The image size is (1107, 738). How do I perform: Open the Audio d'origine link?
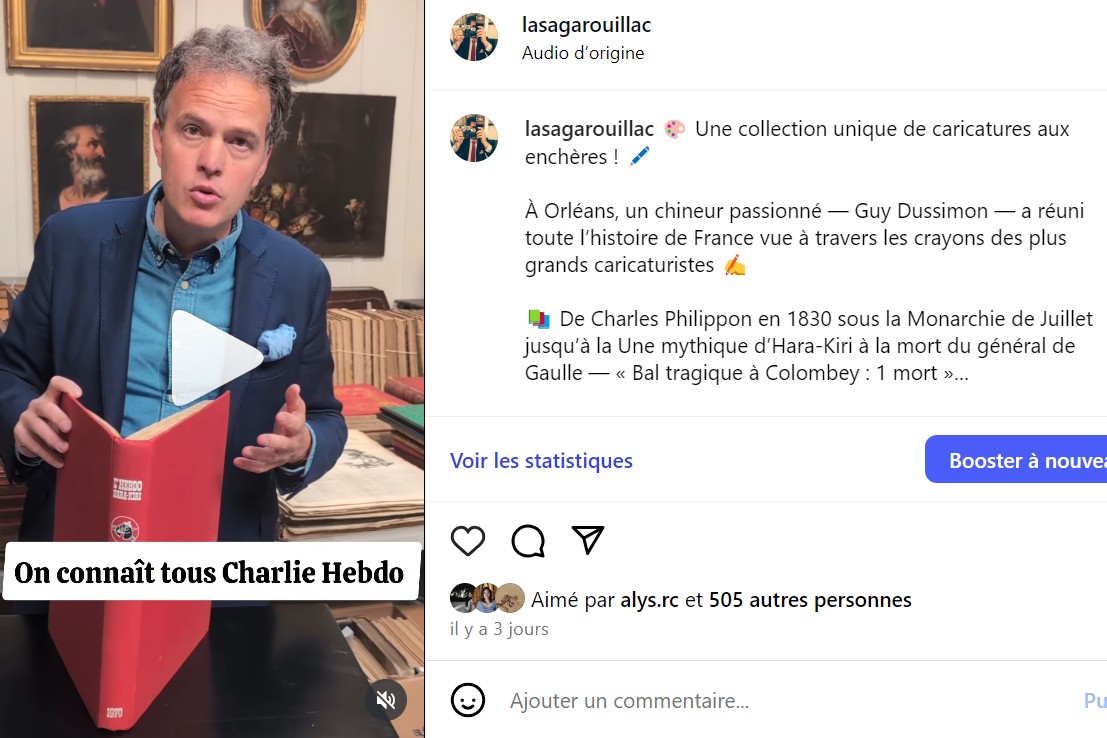[582, 53]
